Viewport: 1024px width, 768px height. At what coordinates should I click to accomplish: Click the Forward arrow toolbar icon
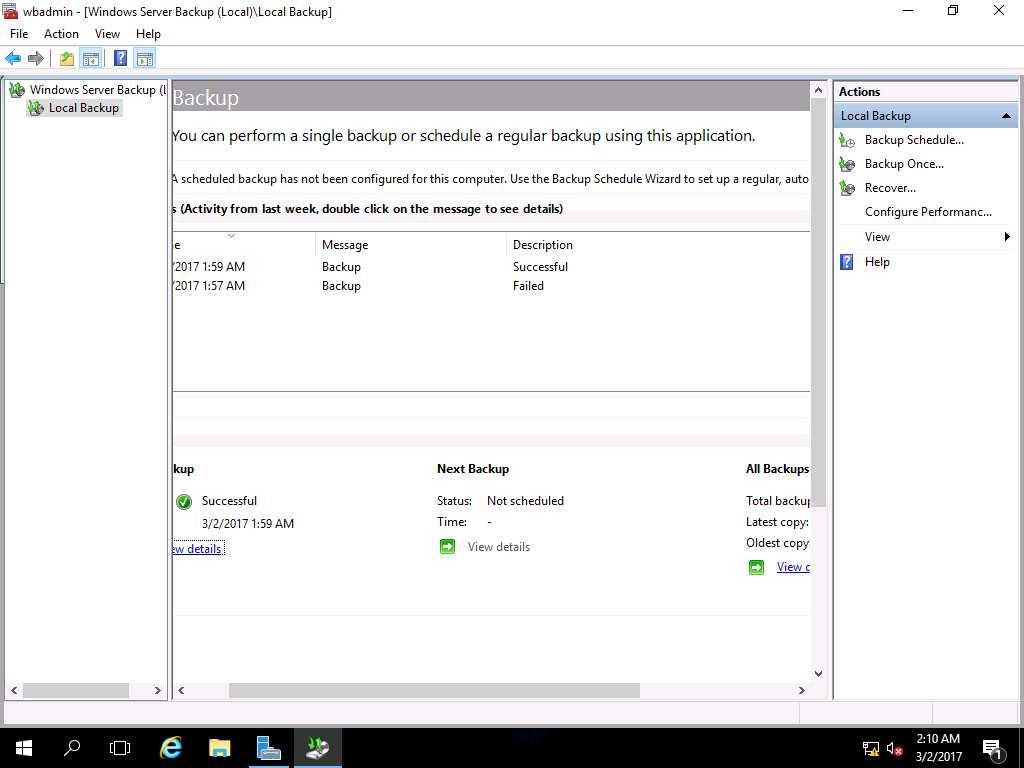pyautogui.click(x=36, y=59)
